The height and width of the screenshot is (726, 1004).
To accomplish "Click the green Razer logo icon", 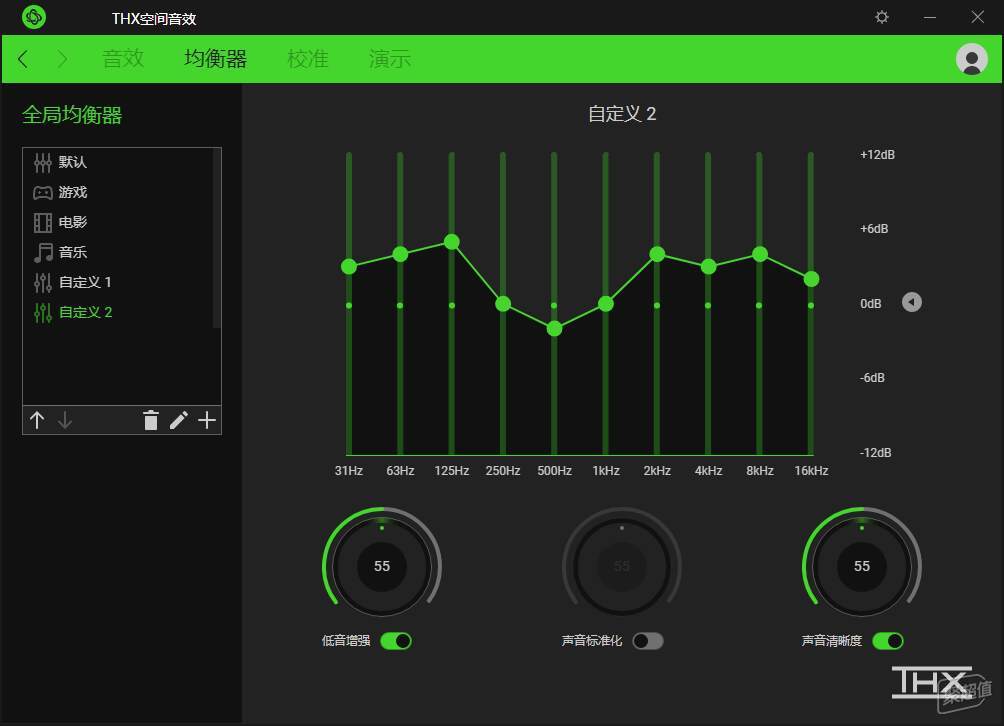I will click(34, 17).
